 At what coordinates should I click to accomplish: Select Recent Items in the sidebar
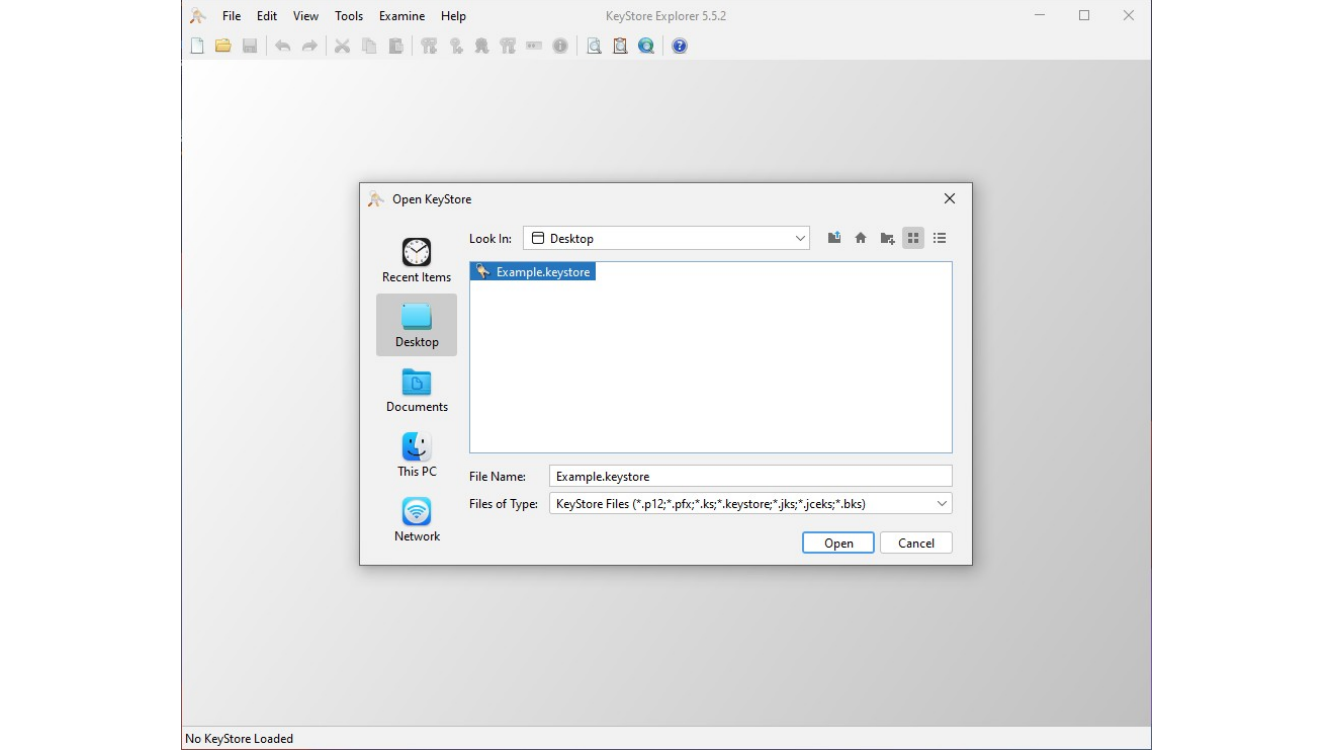point(416,260)
